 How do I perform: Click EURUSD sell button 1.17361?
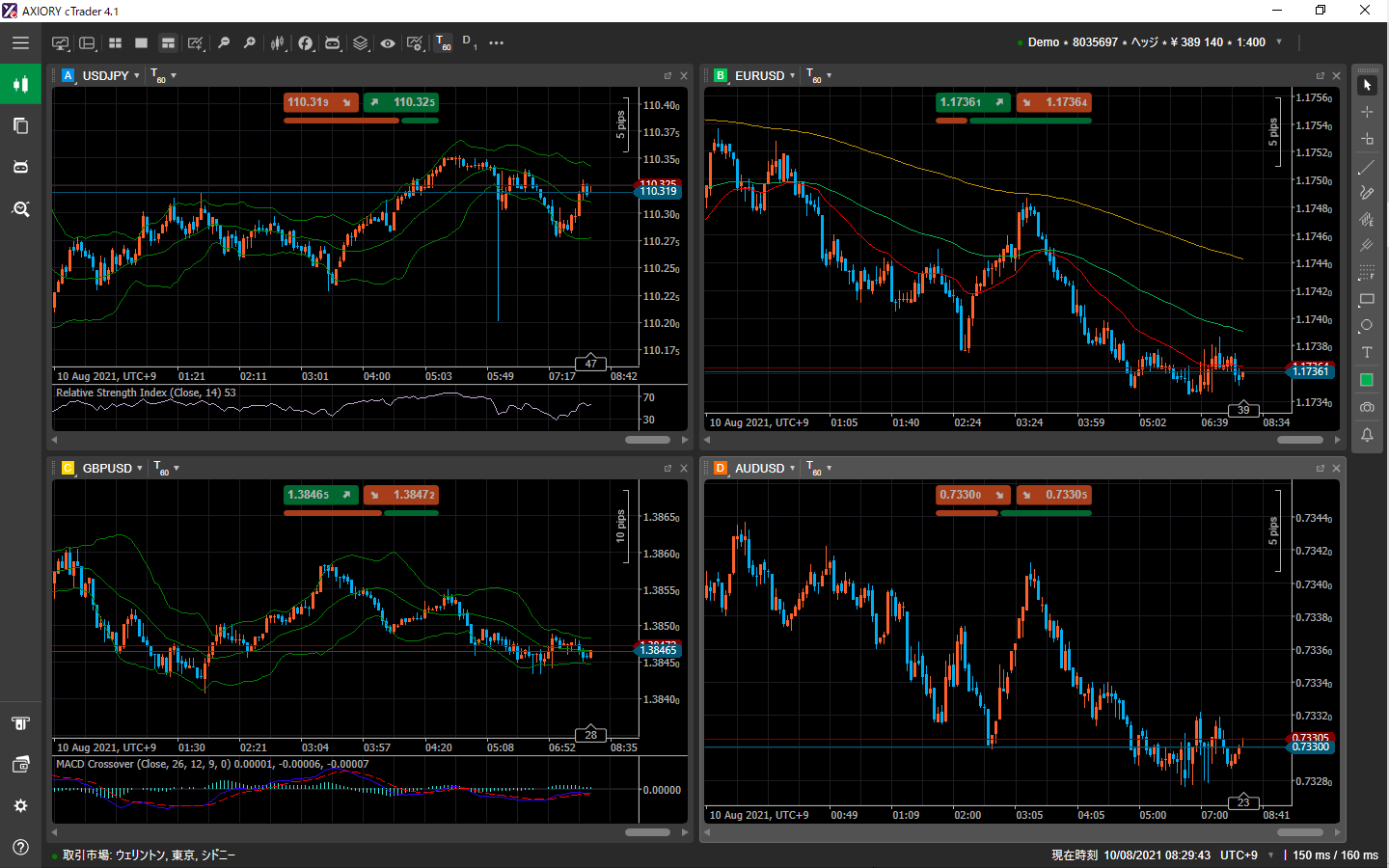973,102
